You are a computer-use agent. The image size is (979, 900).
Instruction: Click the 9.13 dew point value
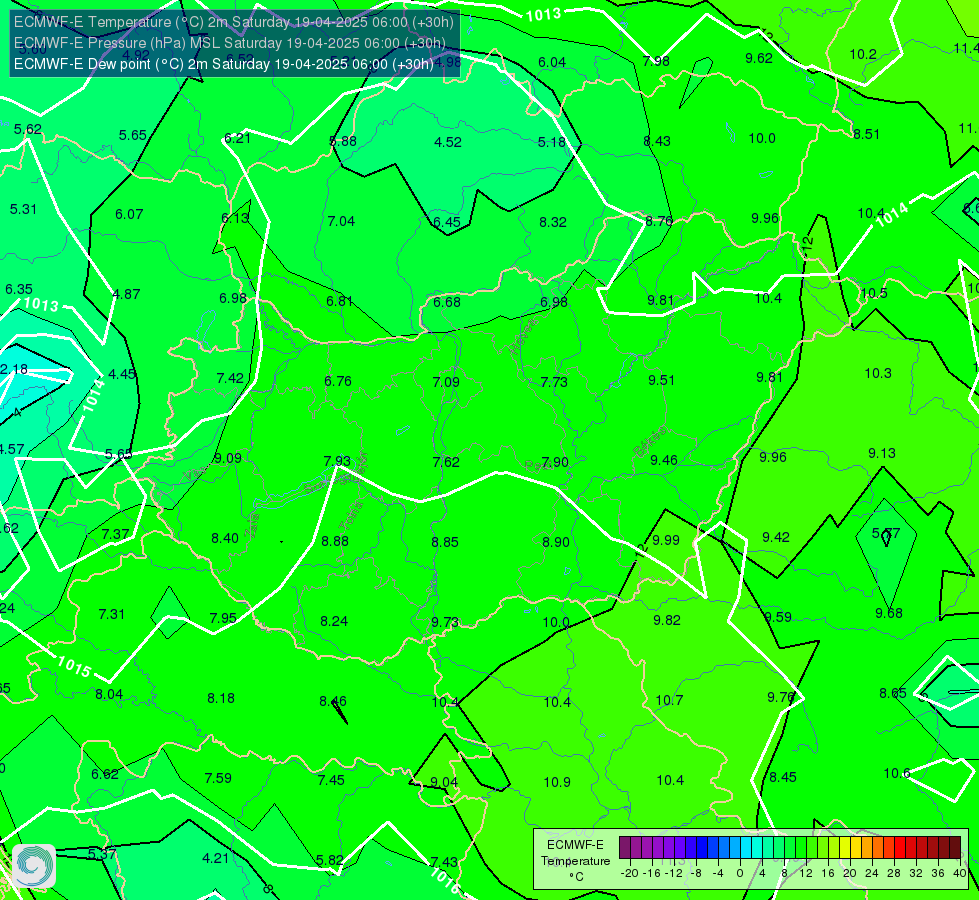coord(882,453)
